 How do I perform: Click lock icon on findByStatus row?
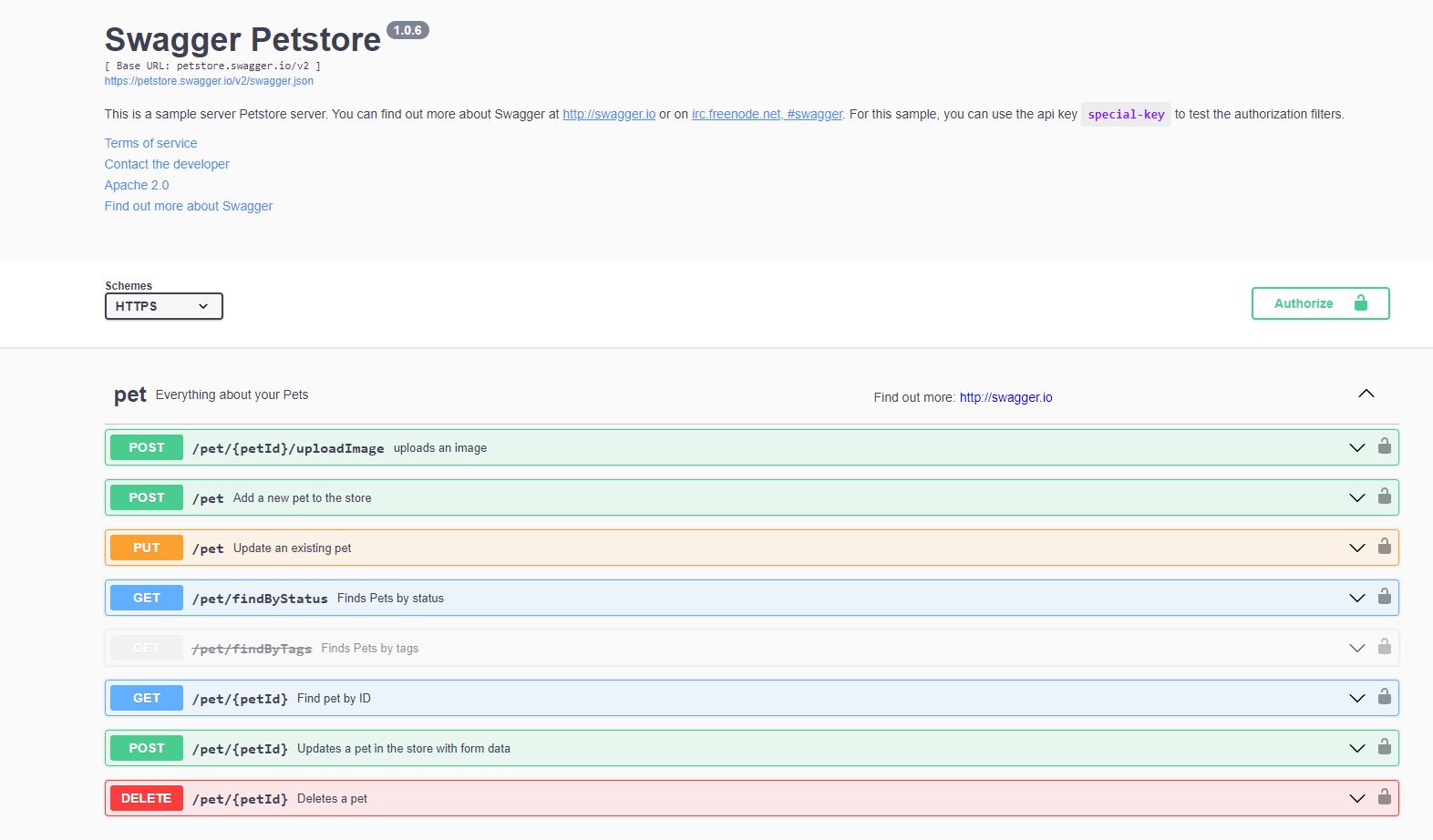(x=1384, y=597)
